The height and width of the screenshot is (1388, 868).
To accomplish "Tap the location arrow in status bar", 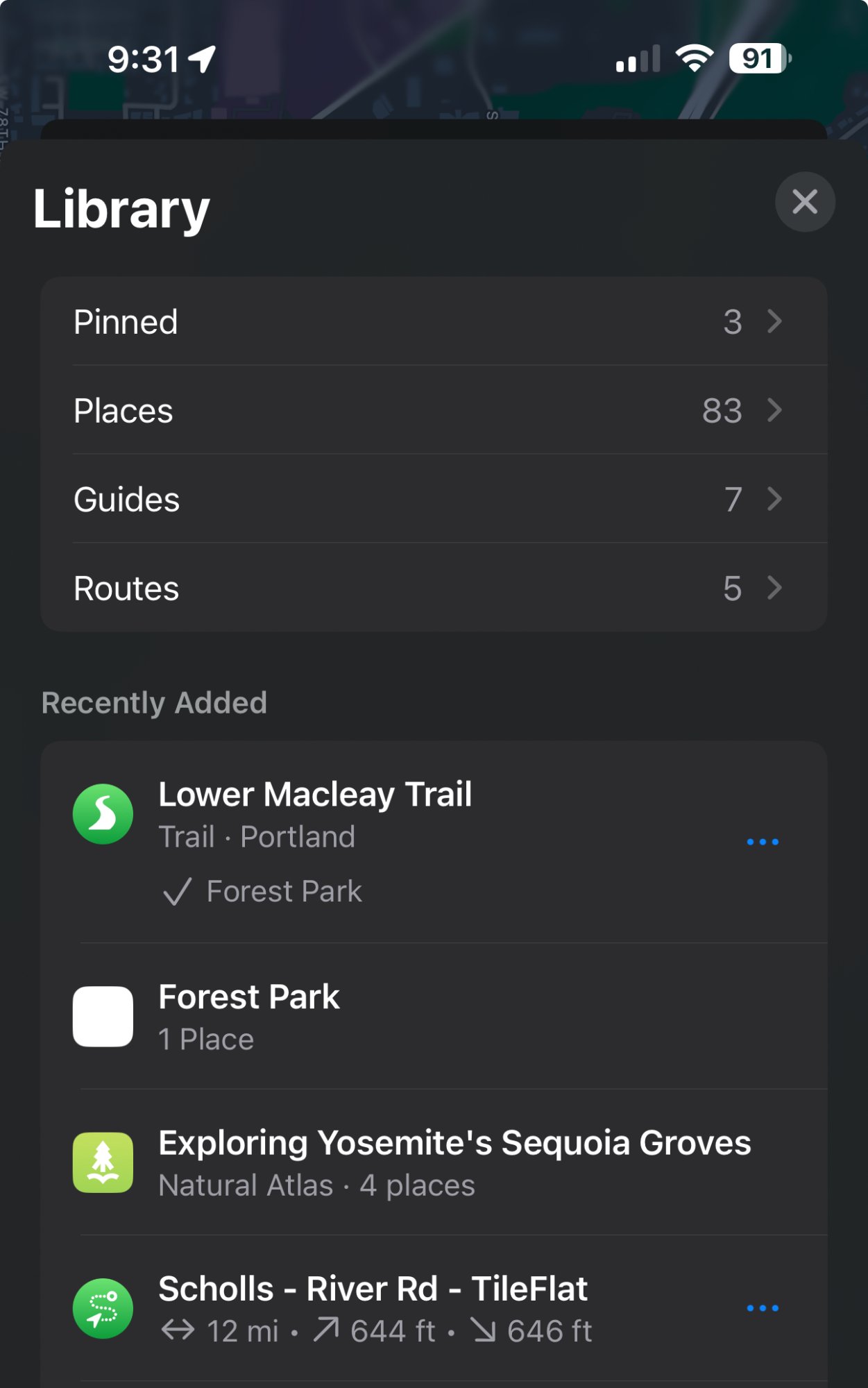I will (202, 59).
